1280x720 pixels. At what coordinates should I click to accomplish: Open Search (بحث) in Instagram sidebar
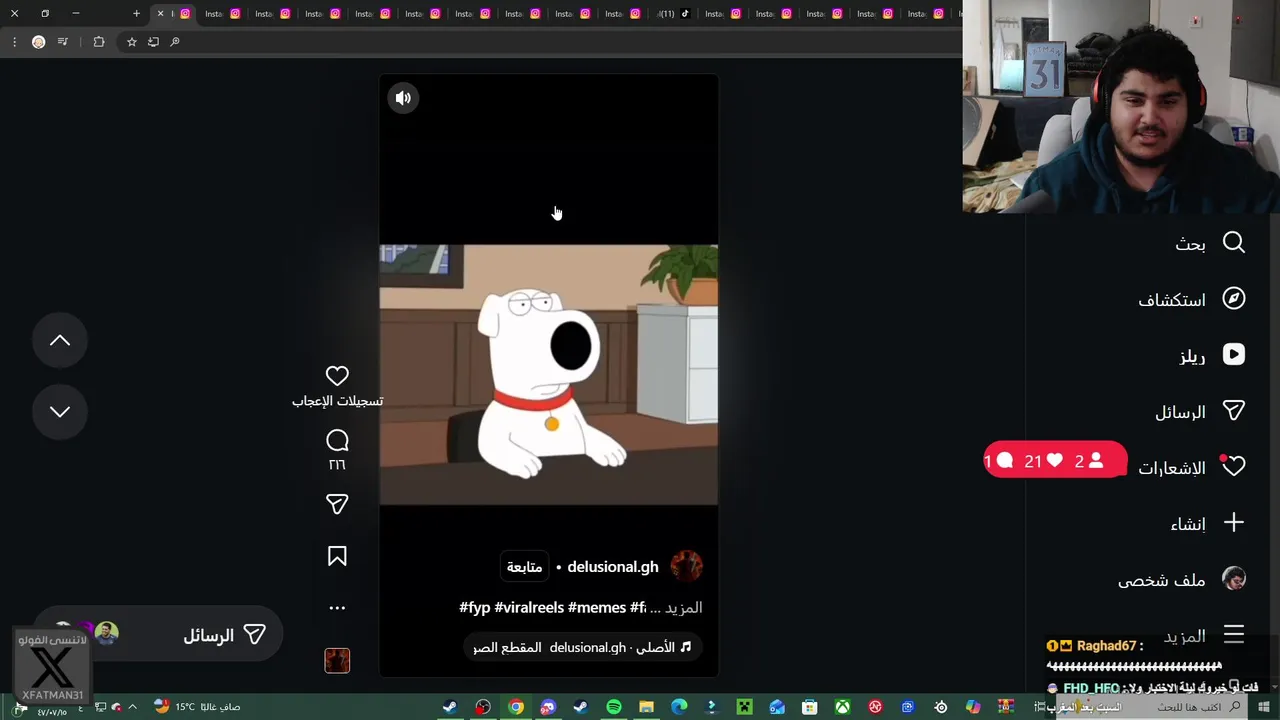[1208, 243]
